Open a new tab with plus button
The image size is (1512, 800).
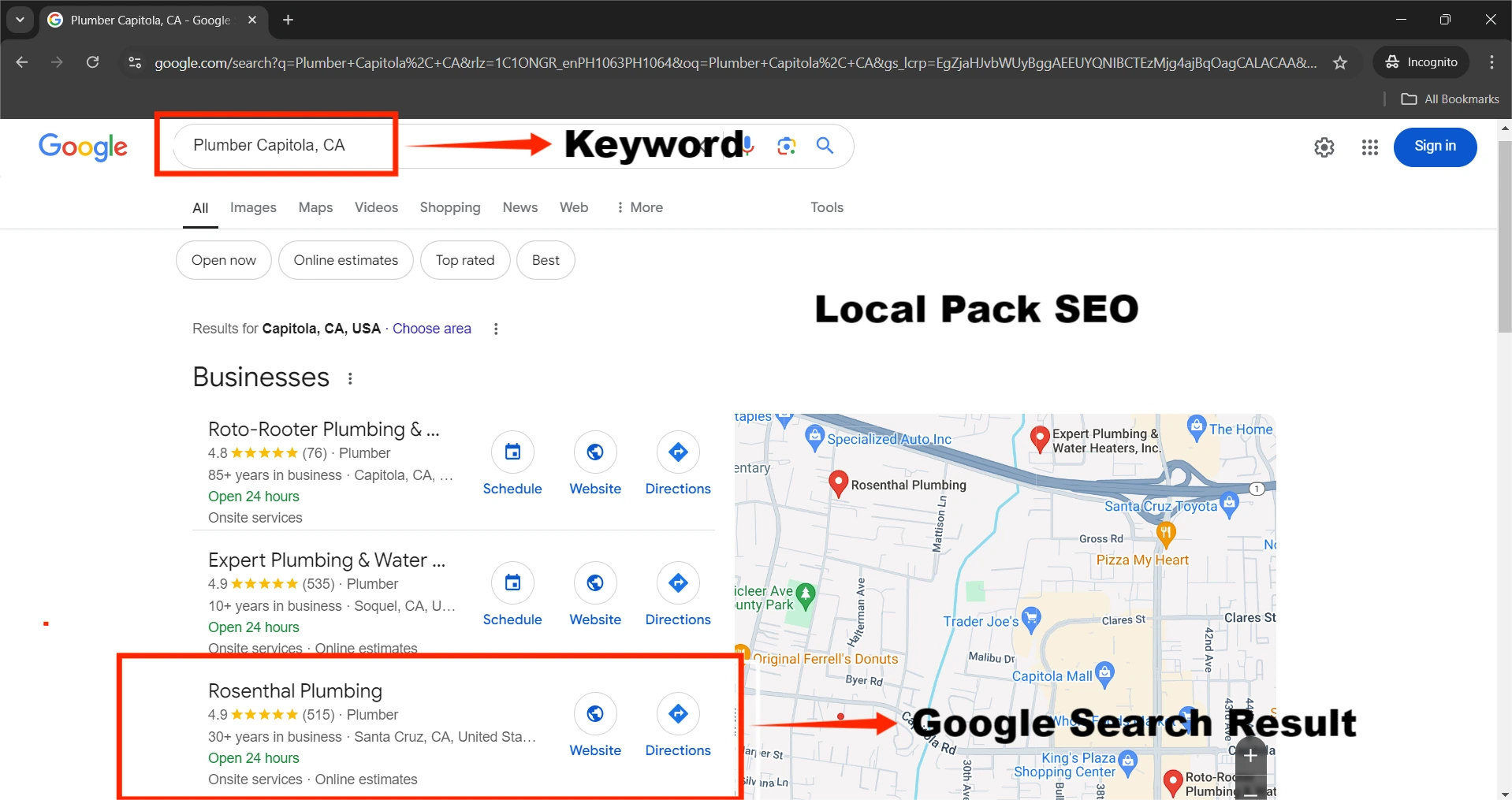tap(288, 20)
